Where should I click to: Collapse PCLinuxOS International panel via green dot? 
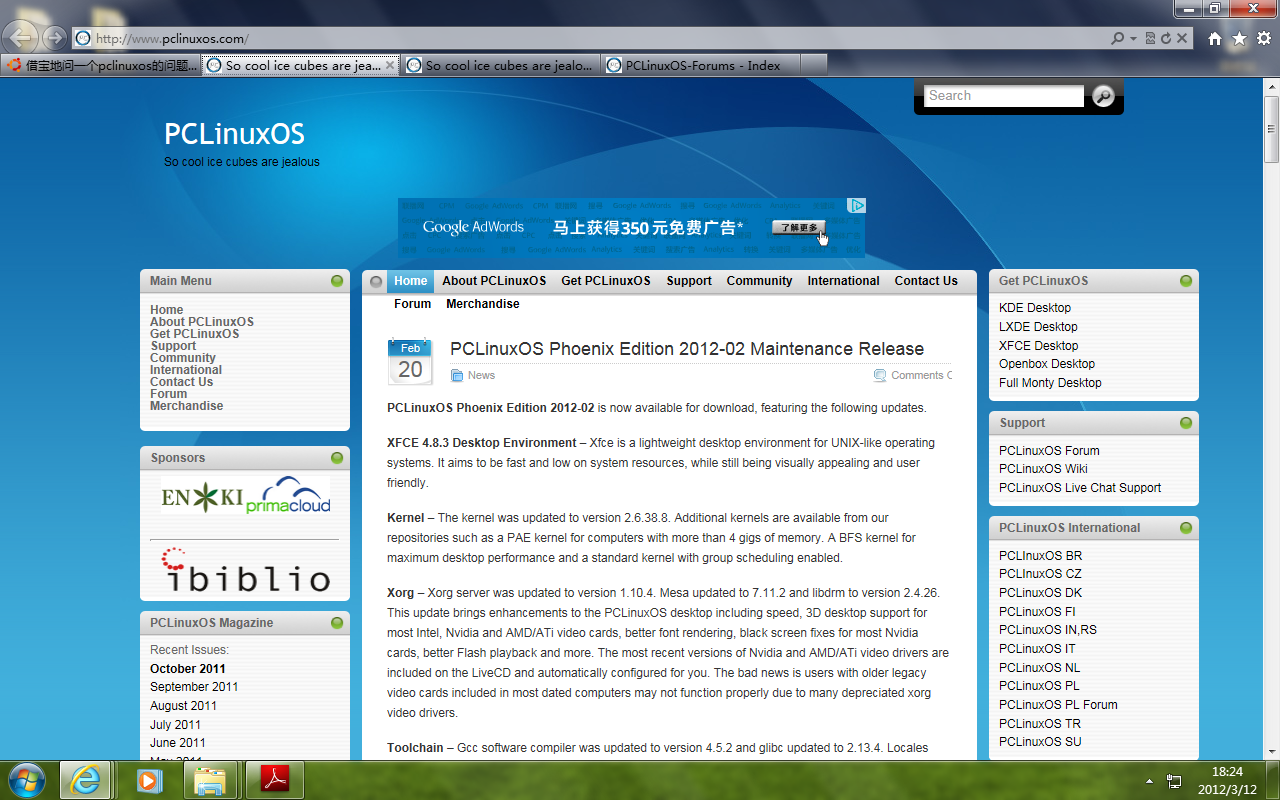(x=1186, y=528)
